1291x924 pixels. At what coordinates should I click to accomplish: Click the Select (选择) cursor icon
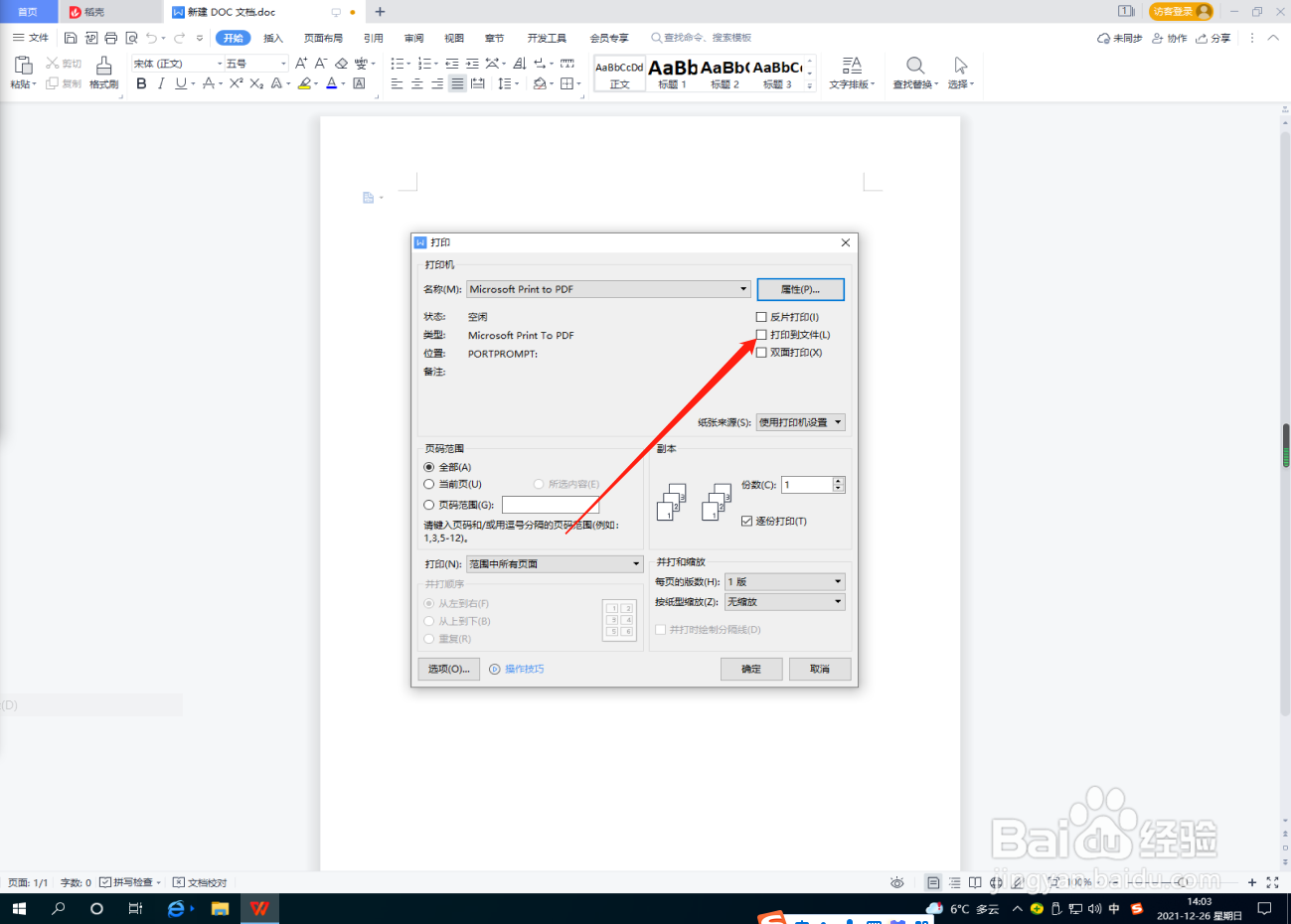[x=960, y=66]
